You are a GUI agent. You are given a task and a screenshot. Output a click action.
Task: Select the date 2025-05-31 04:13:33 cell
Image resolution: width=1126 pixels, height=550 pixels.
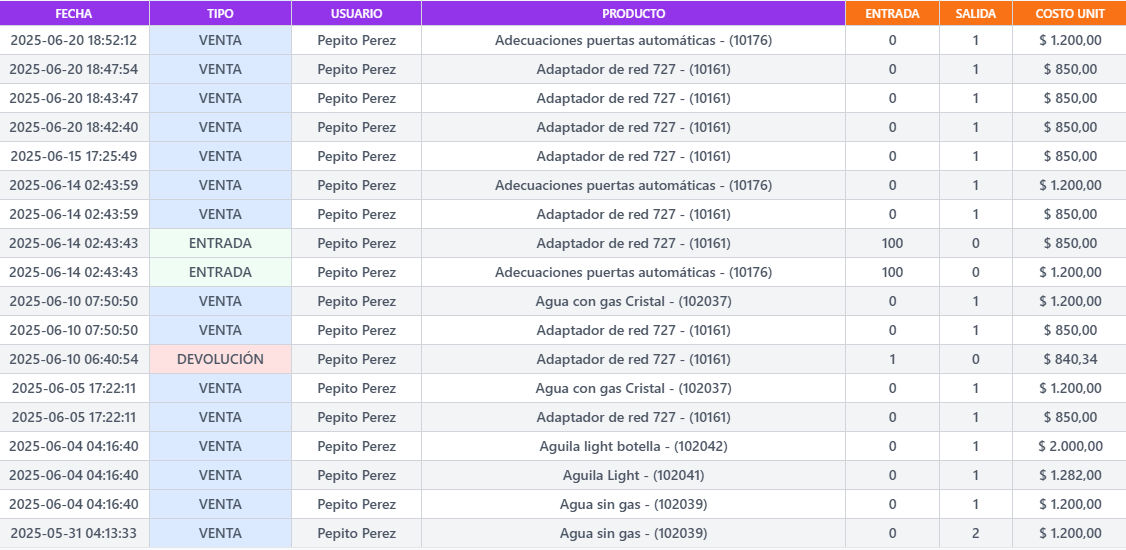tap(74, 533)
